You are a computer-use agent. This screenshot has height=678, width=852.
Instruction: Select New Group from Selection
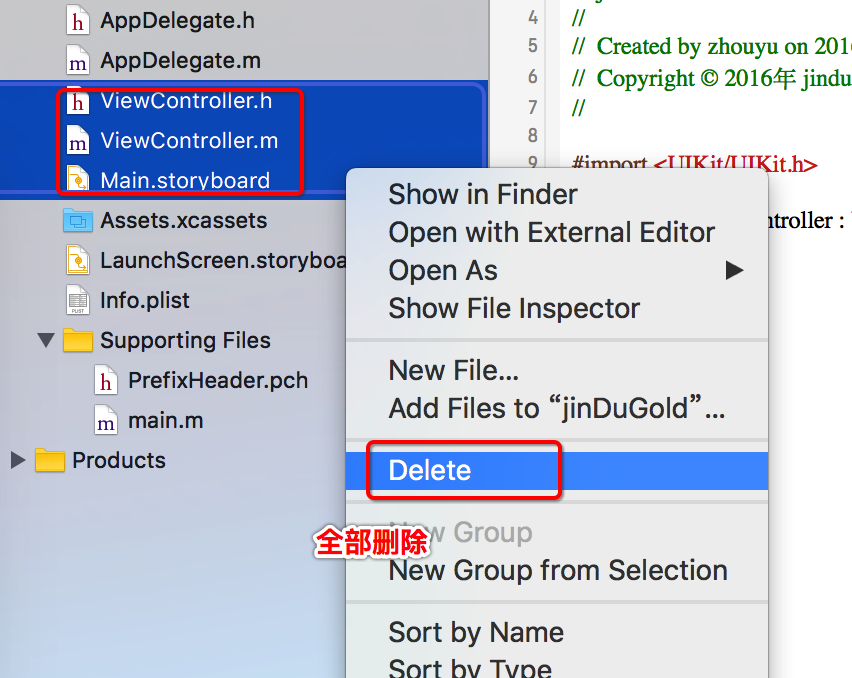click(558, 570)
